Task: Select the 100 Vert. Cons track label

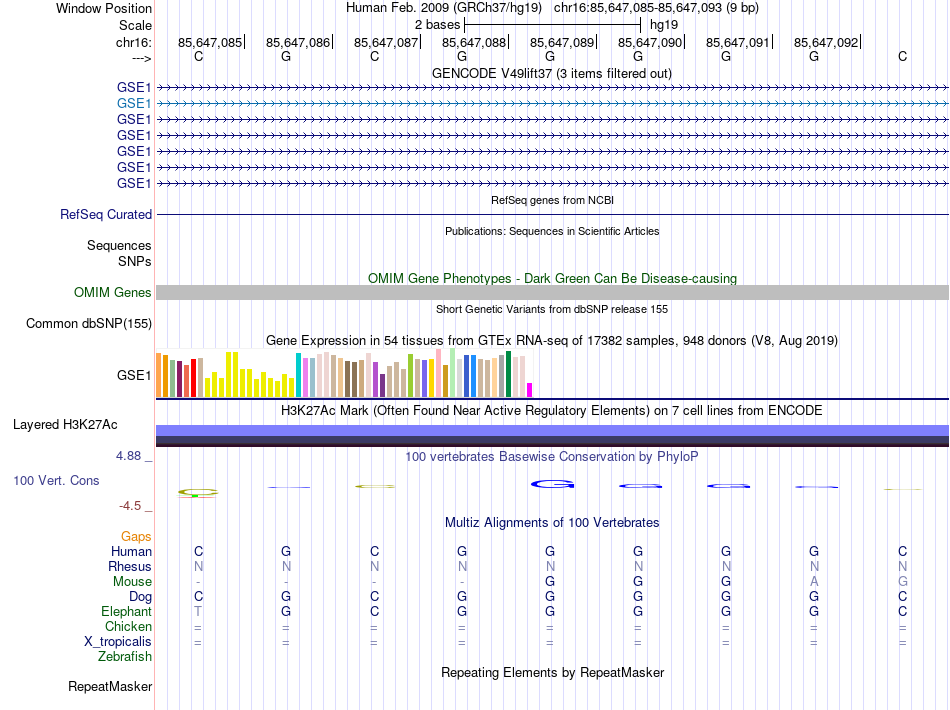Action: click(x=56, y=480)
